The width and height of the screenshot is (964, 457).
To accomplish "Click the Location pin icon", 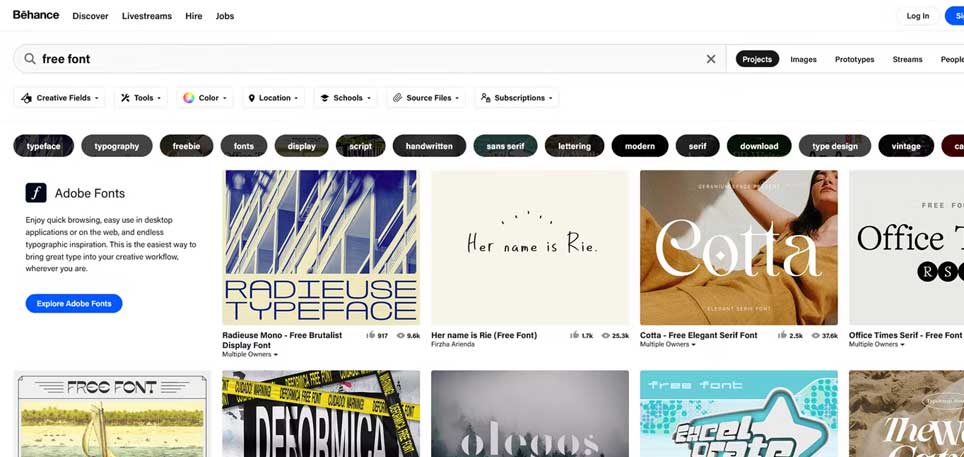I will [x=251, y=98].
